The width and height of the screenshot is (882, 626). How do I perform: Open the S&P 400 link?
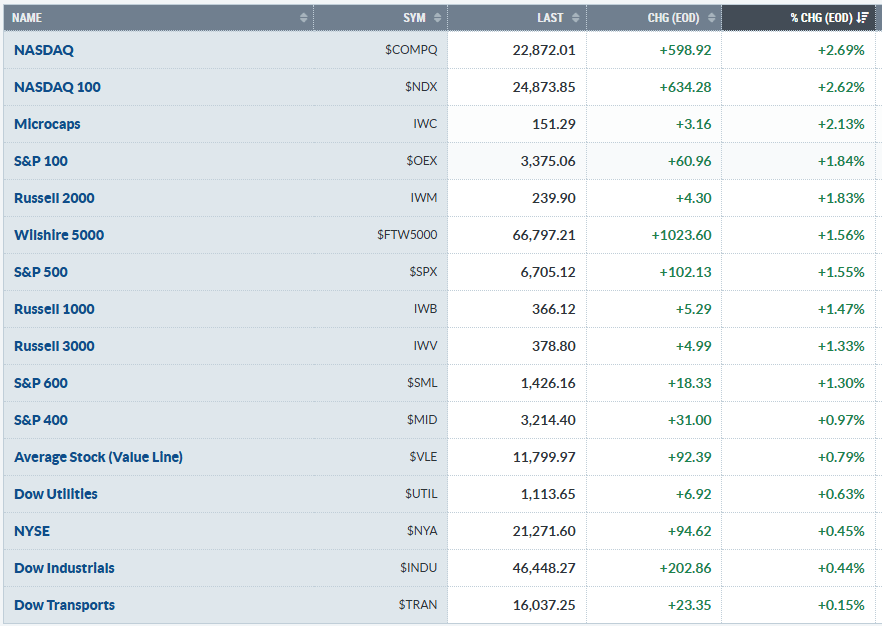[40, 420]
